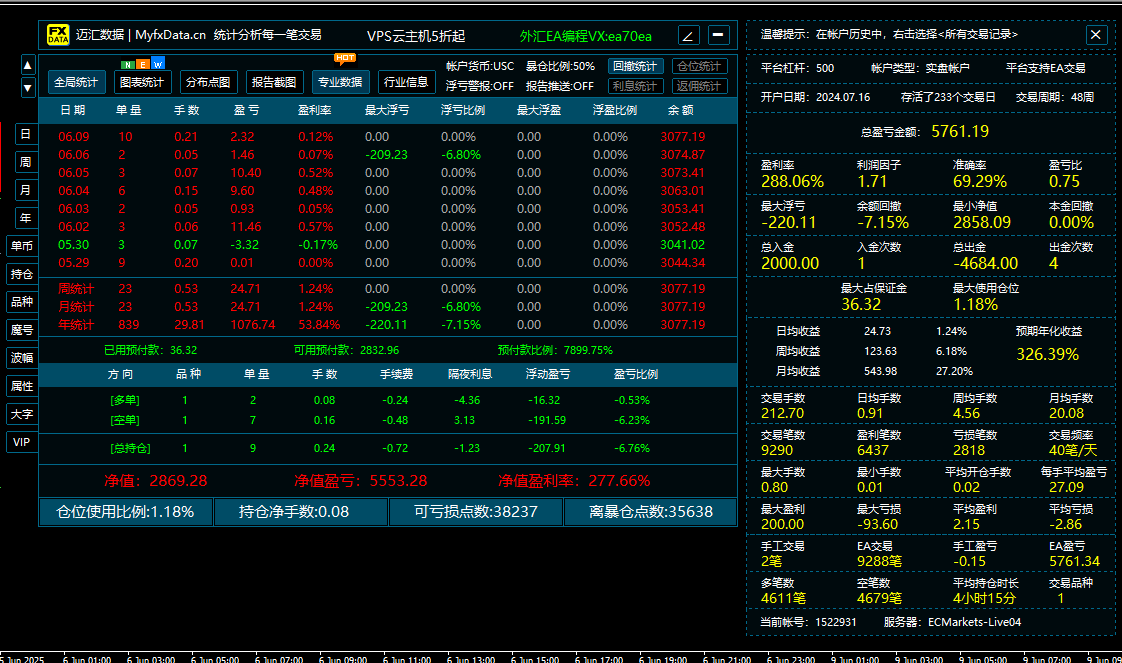Click the account number 1522931
Image resolution: width=1122 pixels, height=663 pixels.
[836, 622]
